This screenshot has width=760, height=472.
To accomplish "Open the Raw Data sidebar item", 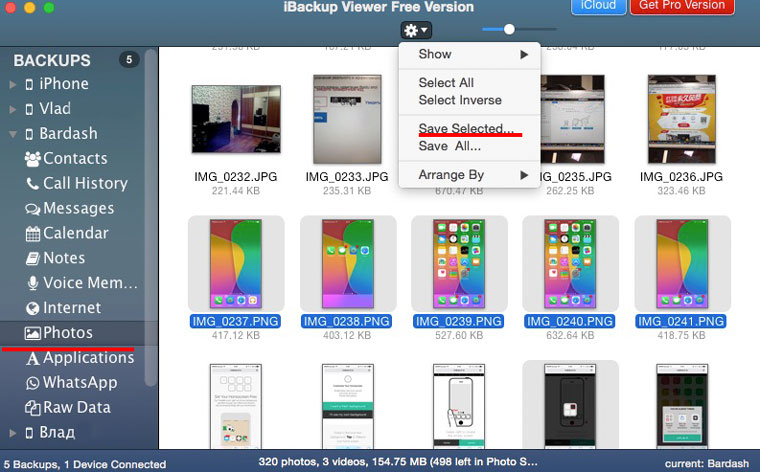I will [76, 408].
